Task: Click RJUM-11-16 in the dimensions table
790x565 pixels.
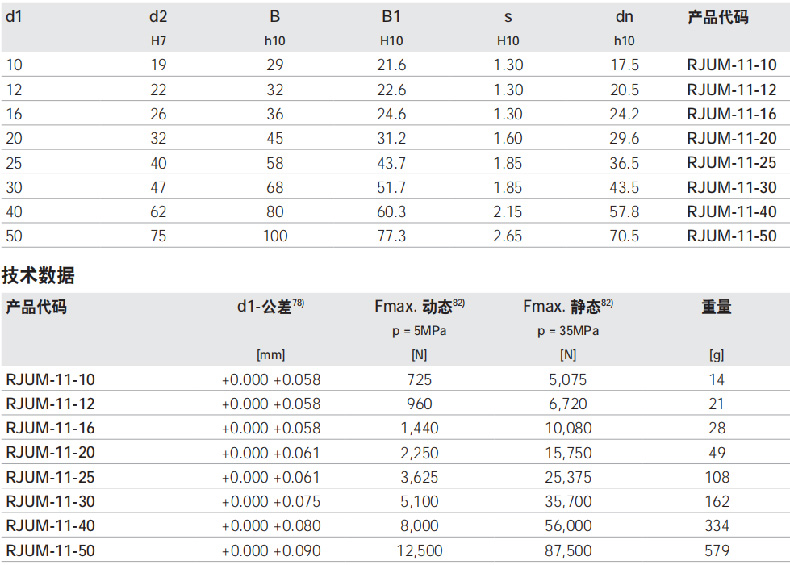Action: click(x=731, y=114)
